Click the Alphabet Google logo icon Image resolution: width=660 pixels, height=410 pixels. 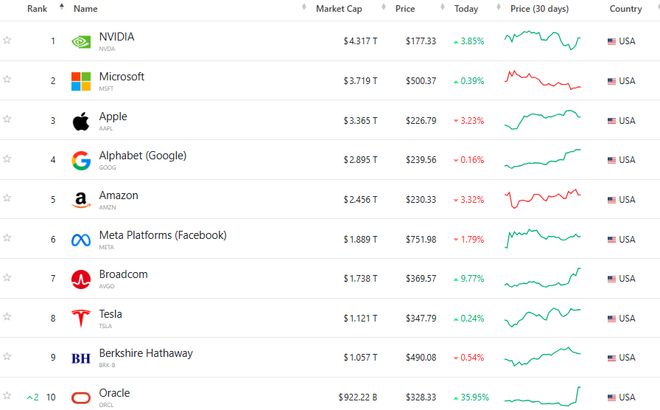pos(81,160)
